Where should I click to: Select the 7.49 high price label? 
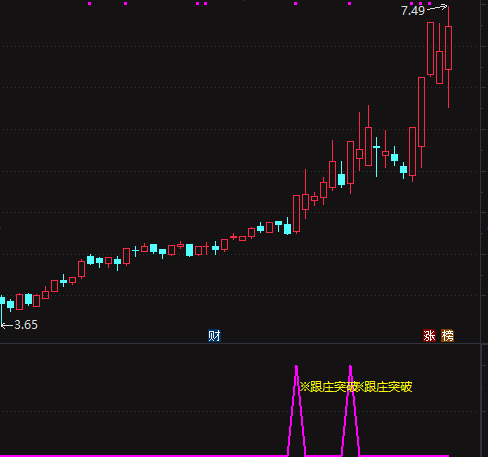(x=413, y=11)
